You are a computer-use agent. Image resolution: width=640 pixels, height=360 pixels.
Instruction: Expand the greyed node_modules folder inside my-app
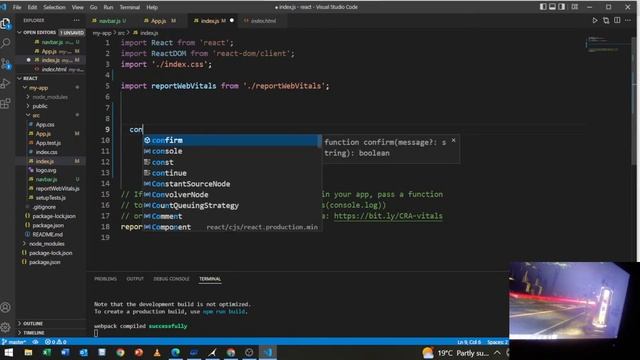click(50, 97)
